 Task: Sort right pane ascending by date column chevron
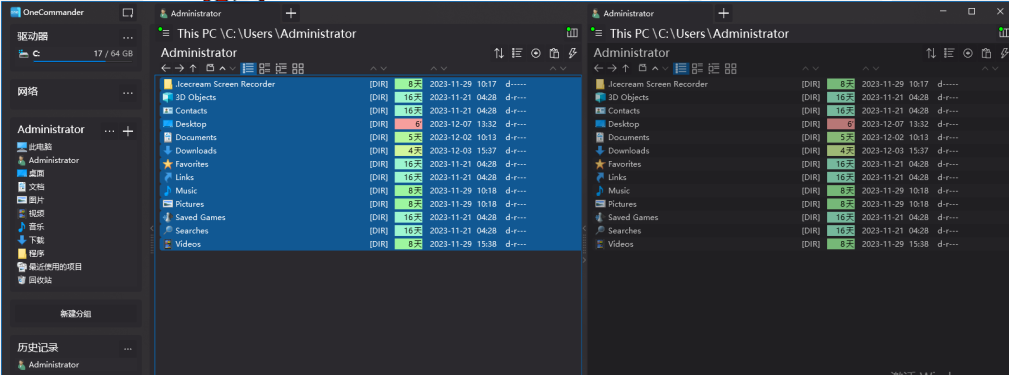866,68
